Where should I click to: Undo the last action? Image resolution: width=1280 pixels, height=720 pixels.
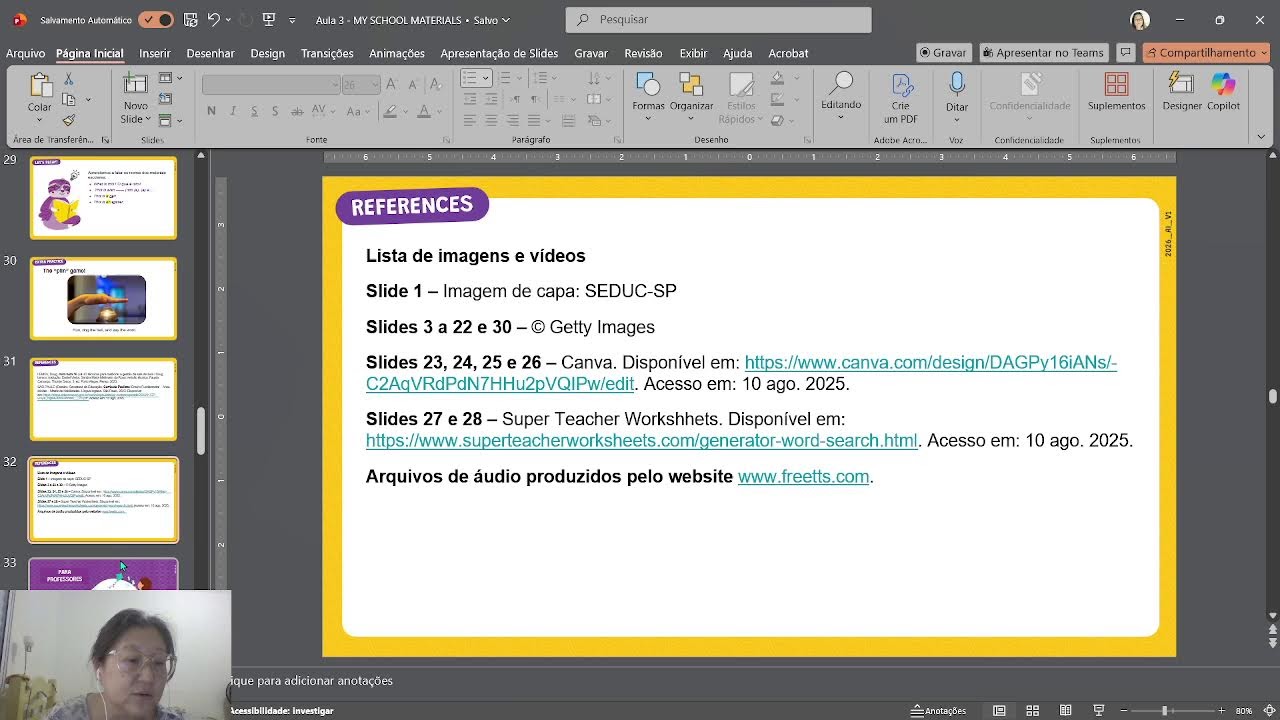[x=213, y=19]
